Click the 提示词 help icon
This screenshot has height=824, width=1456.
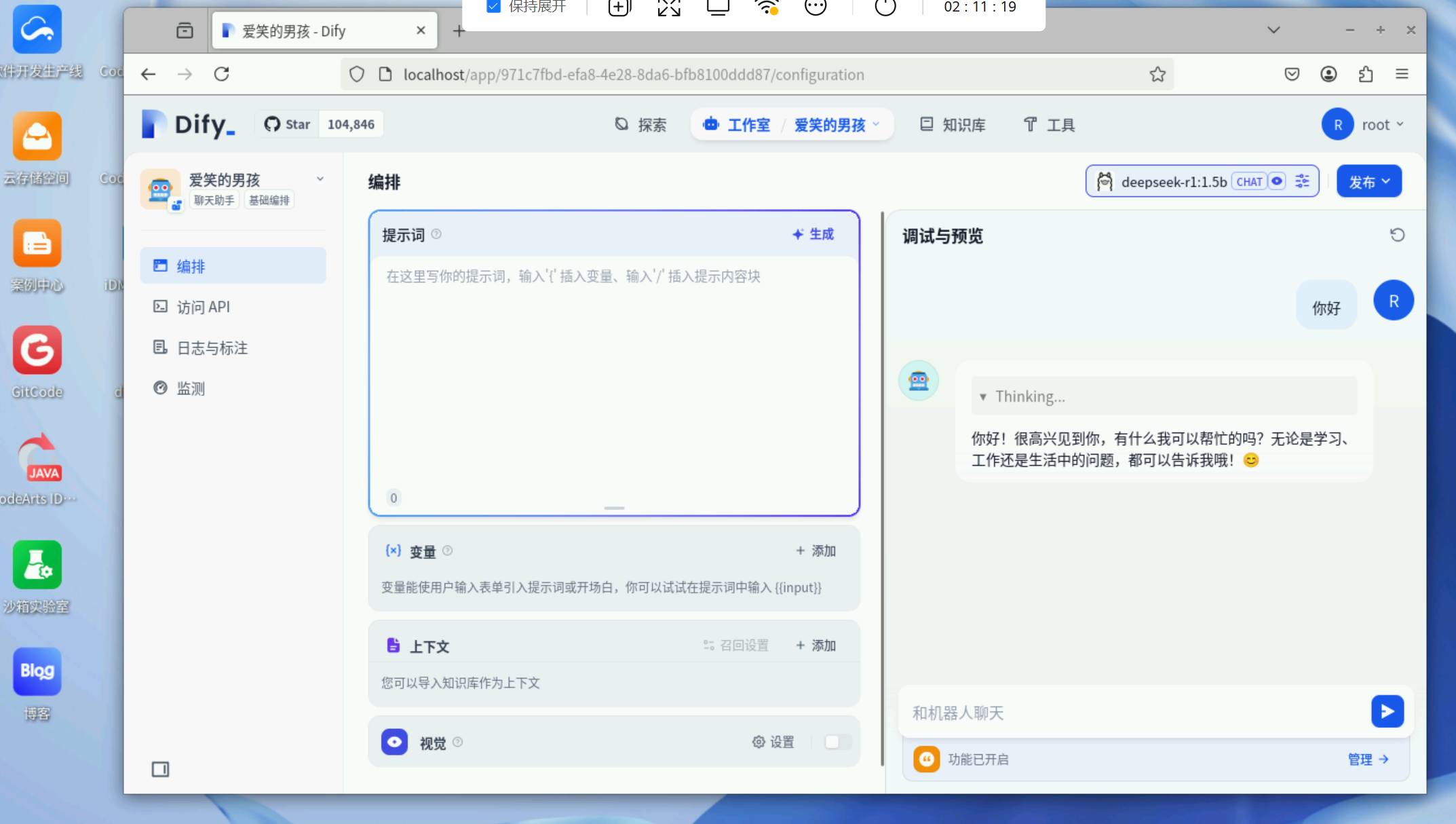click(436, 234)
